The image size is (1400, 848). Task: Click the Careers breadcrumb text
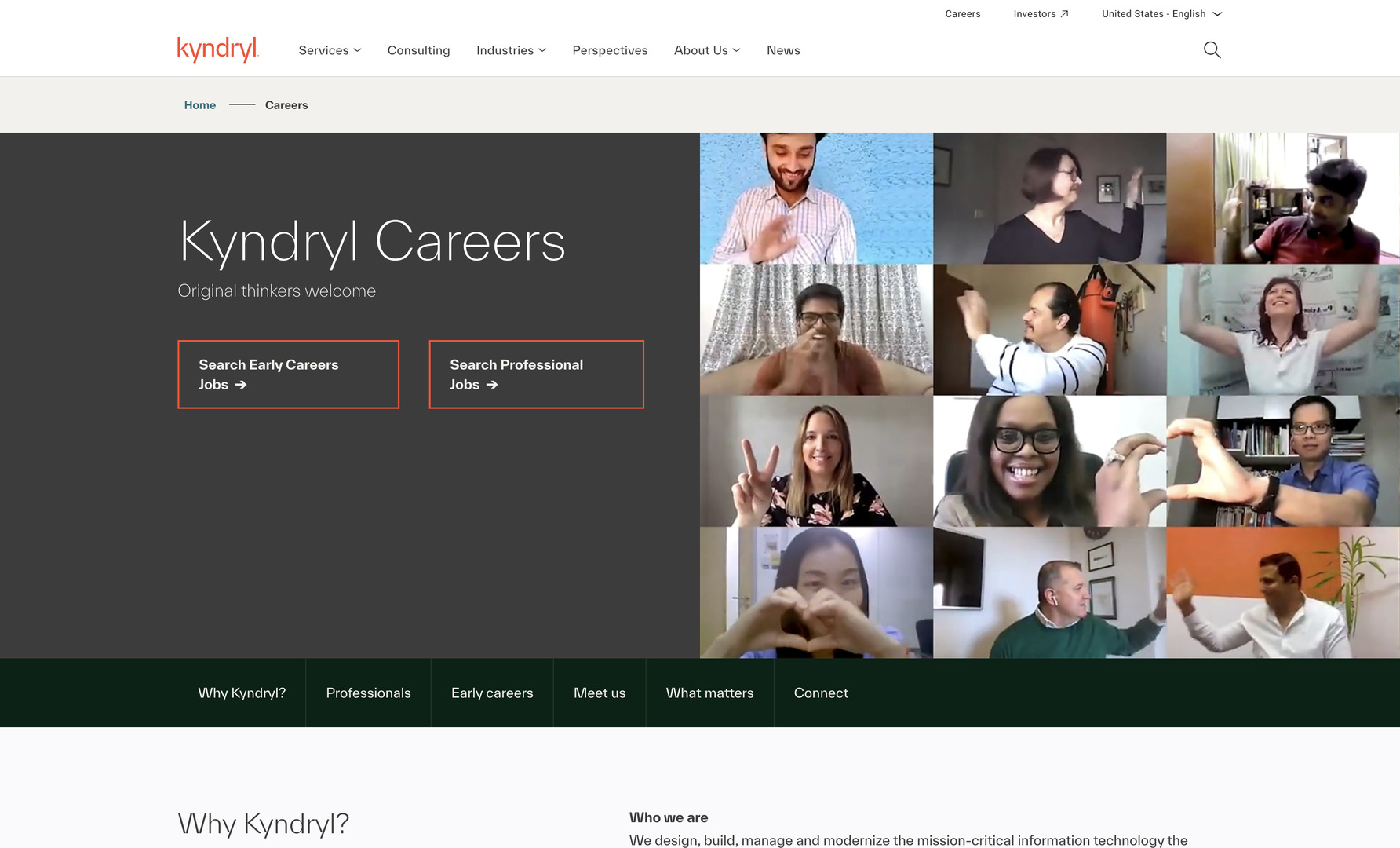tap(286, 105)
